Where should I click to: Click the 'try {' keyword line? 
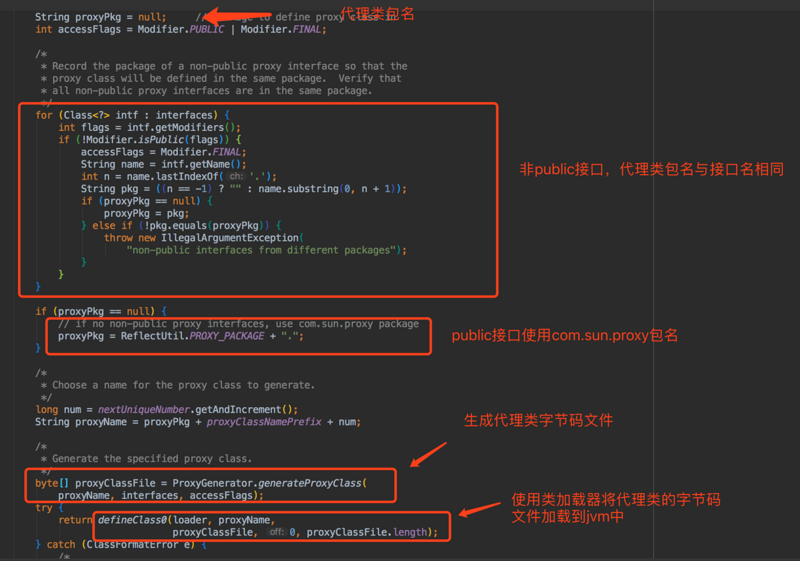[x=49, y=507]
